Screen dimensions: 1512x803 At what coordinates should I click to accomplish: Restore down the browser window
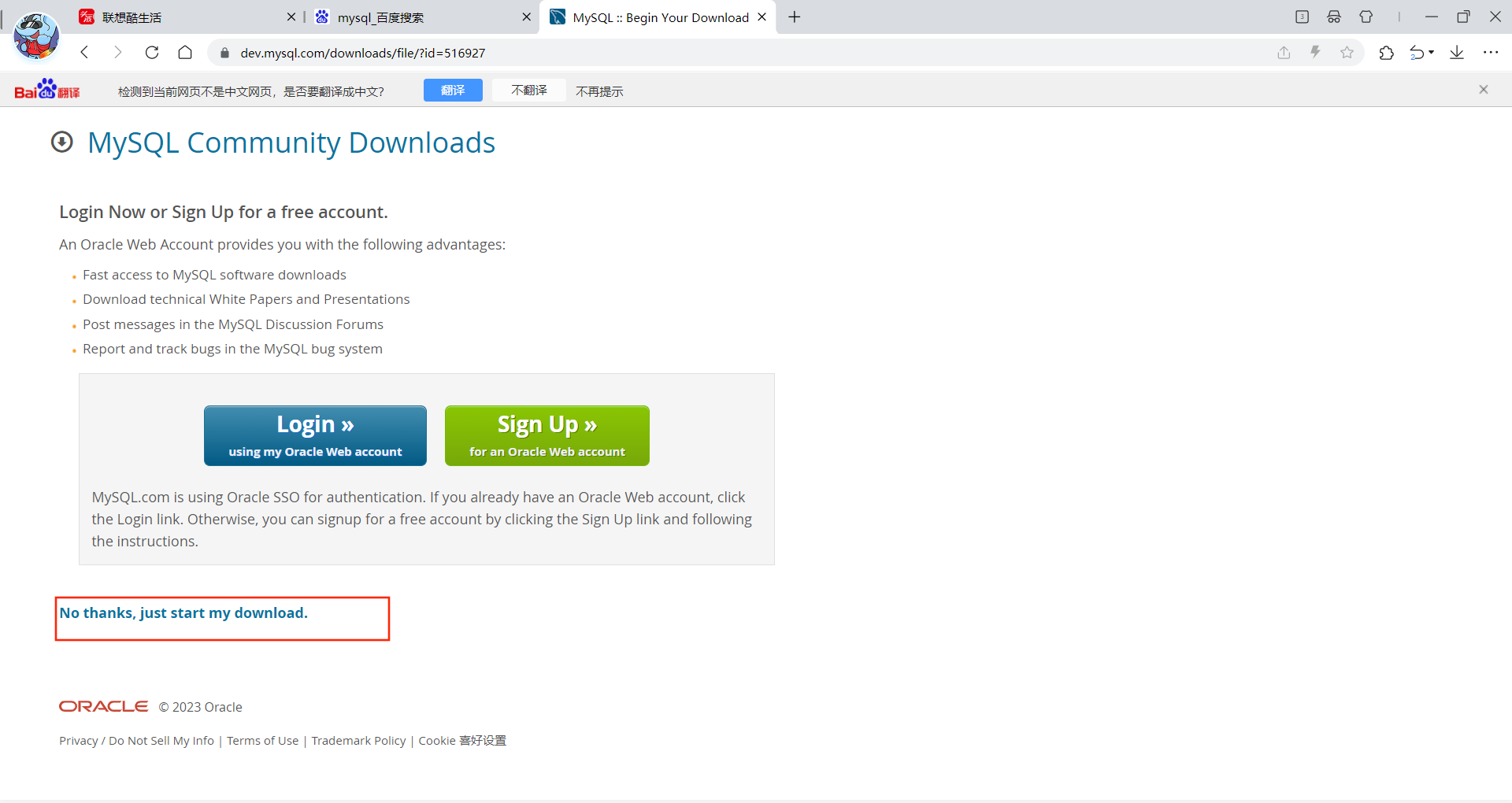click(x=1463, y=17)
